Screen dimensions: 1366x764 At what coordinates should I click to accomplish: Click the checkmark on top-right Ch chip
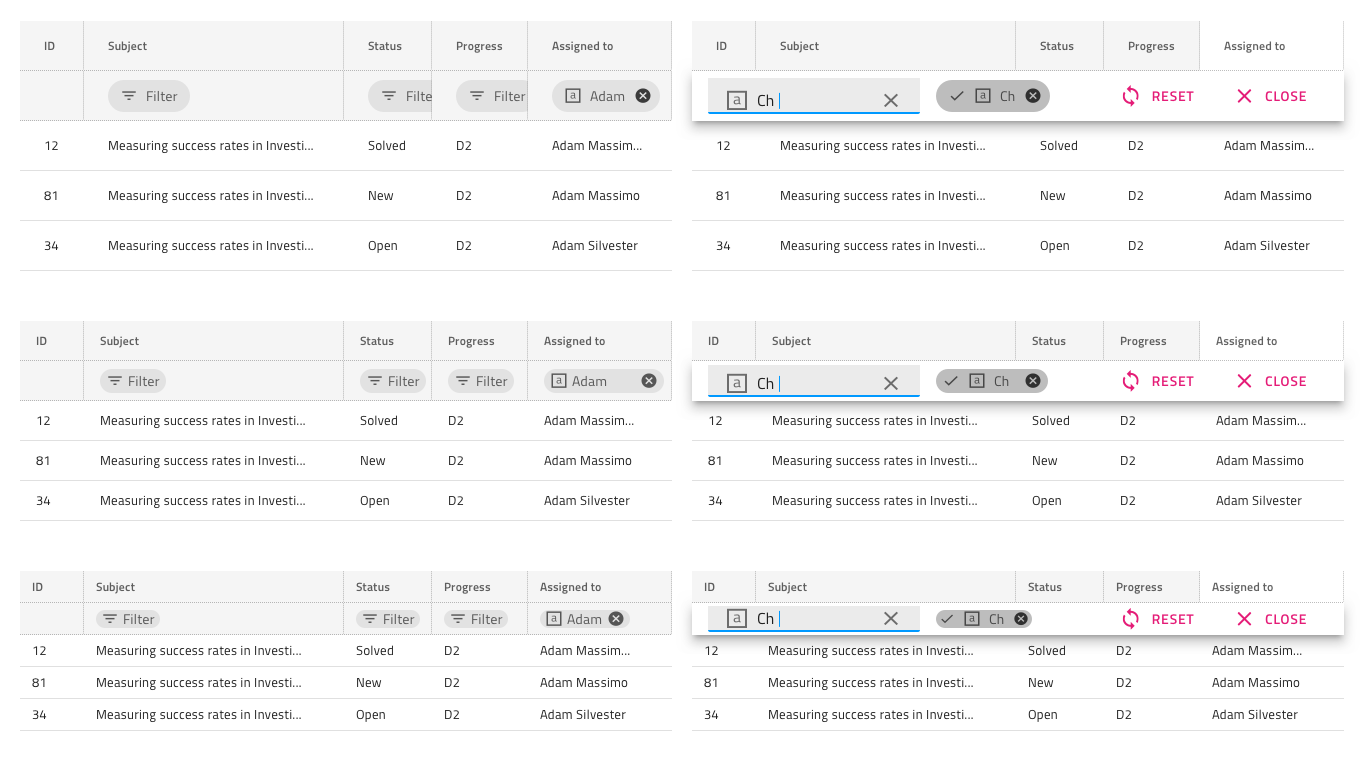957,96
